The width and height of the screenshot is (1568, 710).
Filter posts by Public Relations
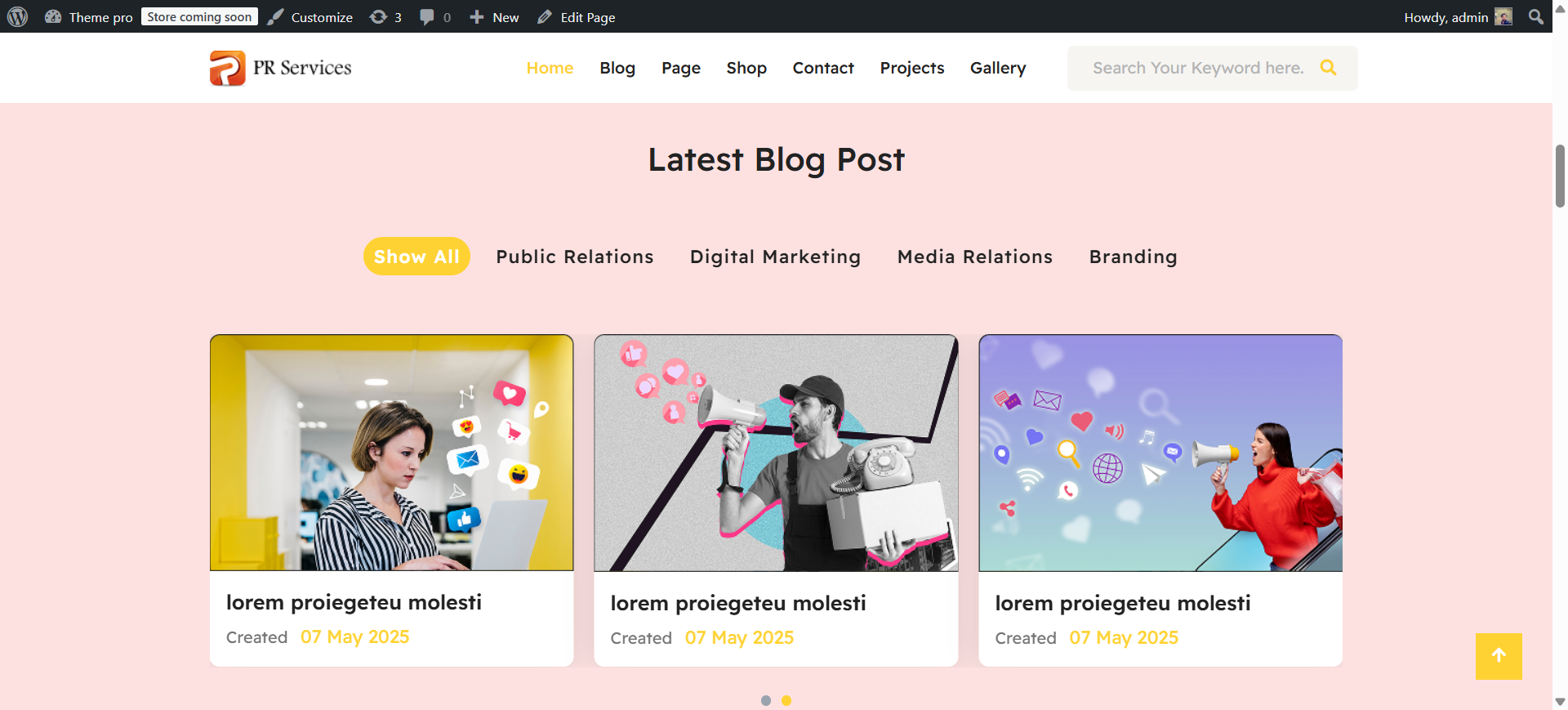(x=575, y=257)
